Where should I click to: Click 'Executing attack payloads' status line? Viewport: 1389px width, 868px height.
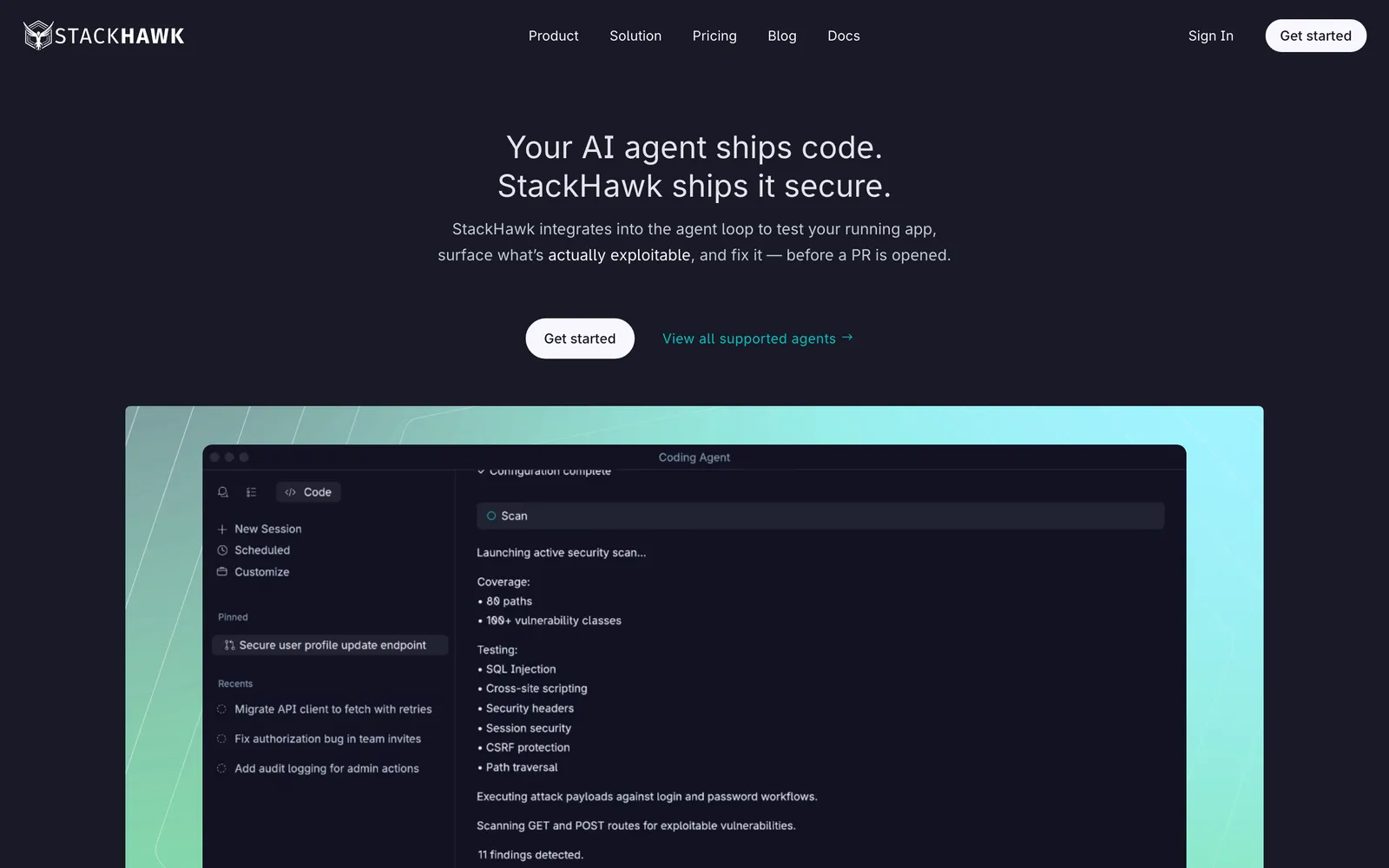[647, 797]
